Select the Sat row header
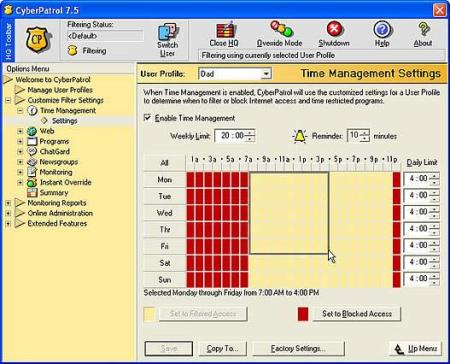Image resolution: width=450 pixels, height=364 pixels. [164, 263]
